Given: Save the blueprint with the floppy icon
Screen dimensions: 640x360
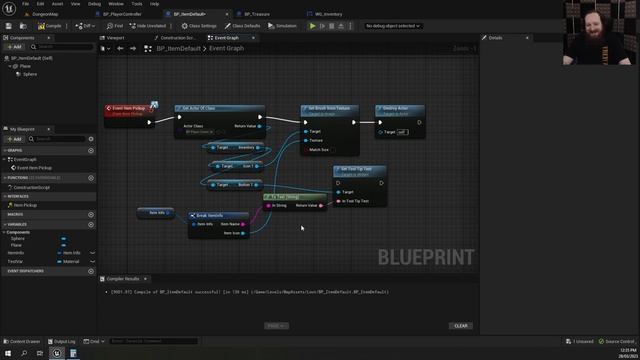Looking at the screenshot, I should tap(9, 26).
